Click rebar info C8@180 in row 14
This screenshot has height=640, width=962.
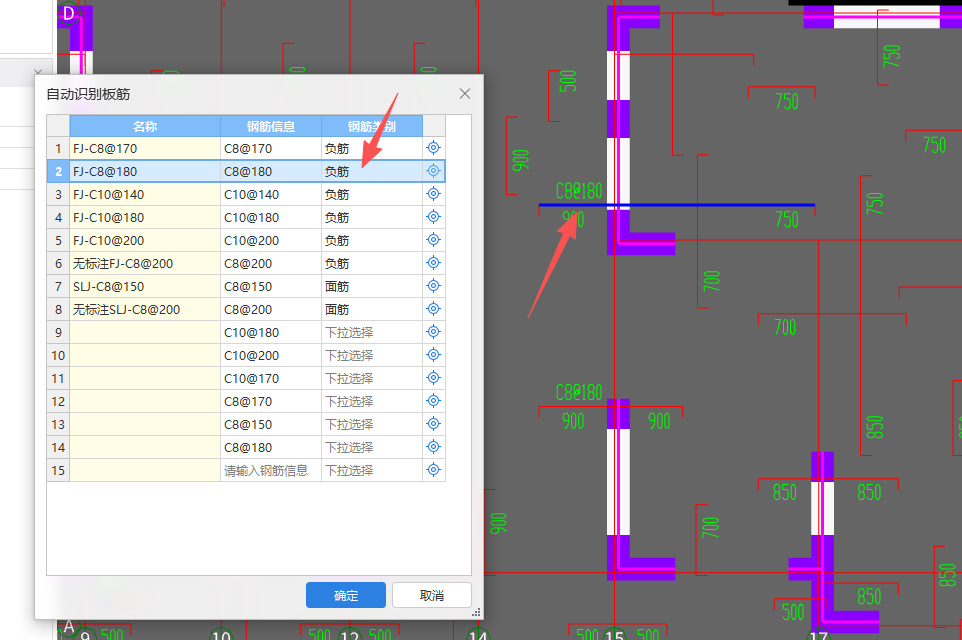[x=271, y=447]
